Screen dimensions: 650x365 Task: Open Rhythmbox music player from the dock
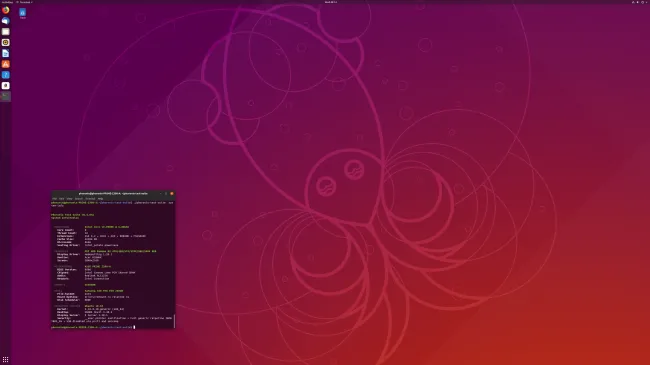5,42
